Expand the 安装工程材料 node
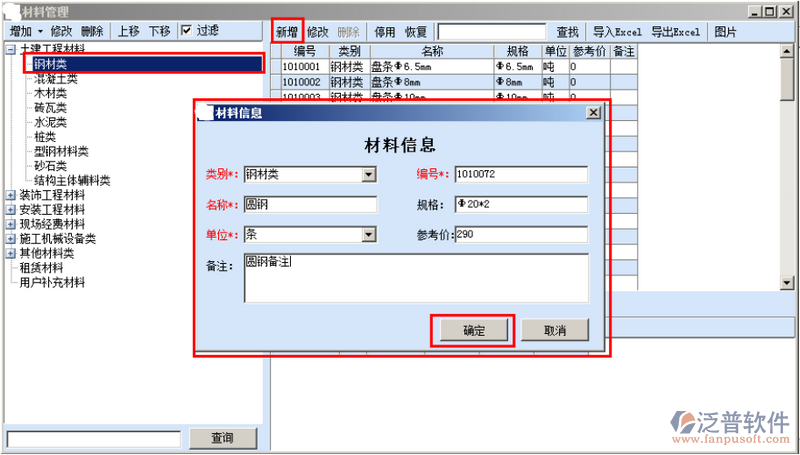Screen dimensions: 800x455 tap(11, 210)
